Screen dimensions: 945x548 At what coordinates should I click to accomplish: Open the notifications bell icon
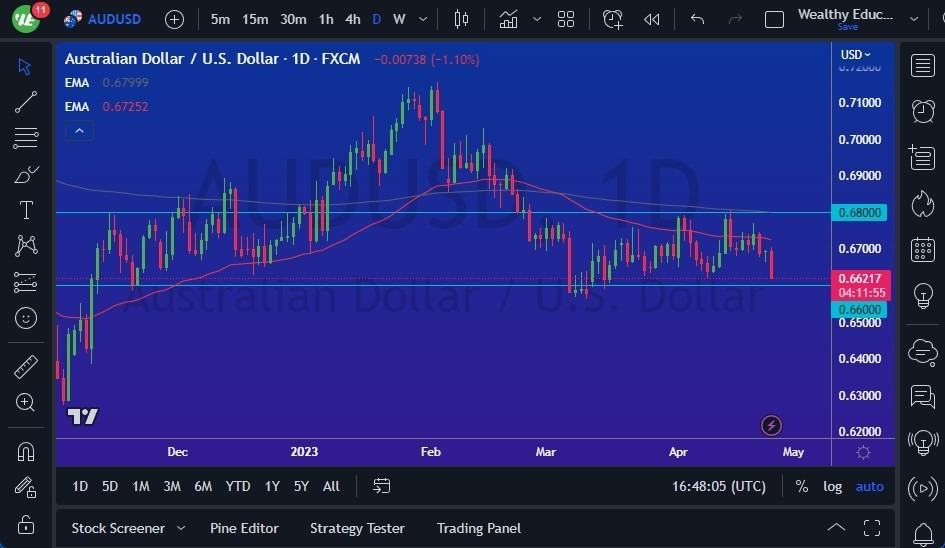tap(923, 534)
